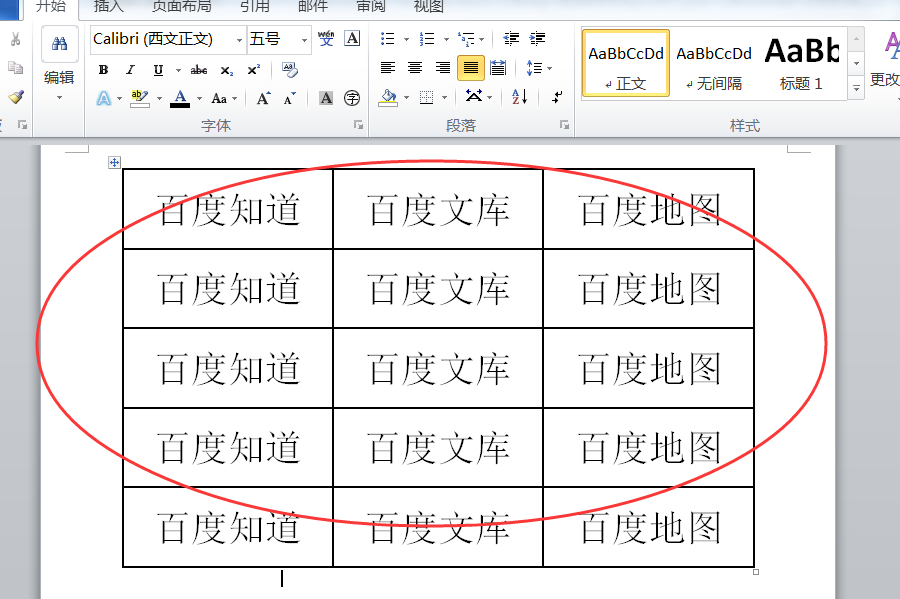Screen dimensions: 900x599
Task: Open the 插入 Insert tab
Action: click(108, 7)
